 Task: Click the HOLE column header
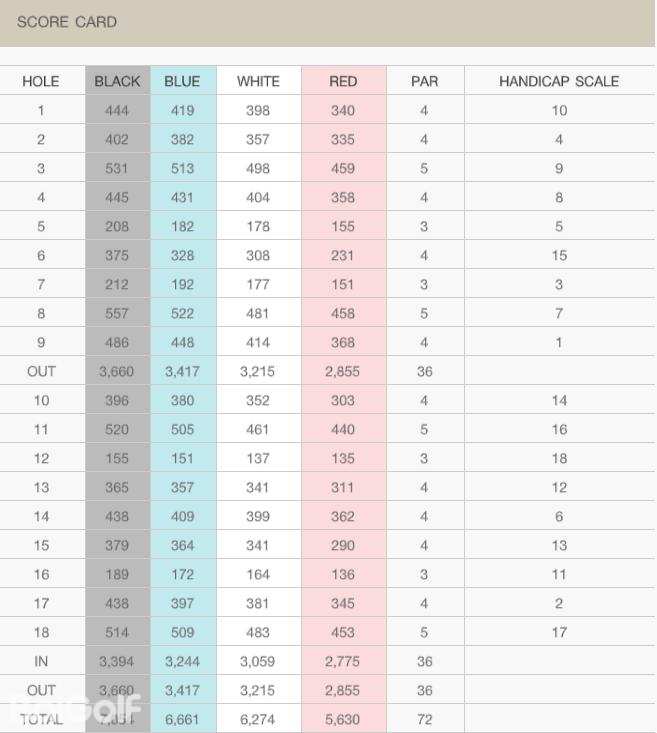41,81
